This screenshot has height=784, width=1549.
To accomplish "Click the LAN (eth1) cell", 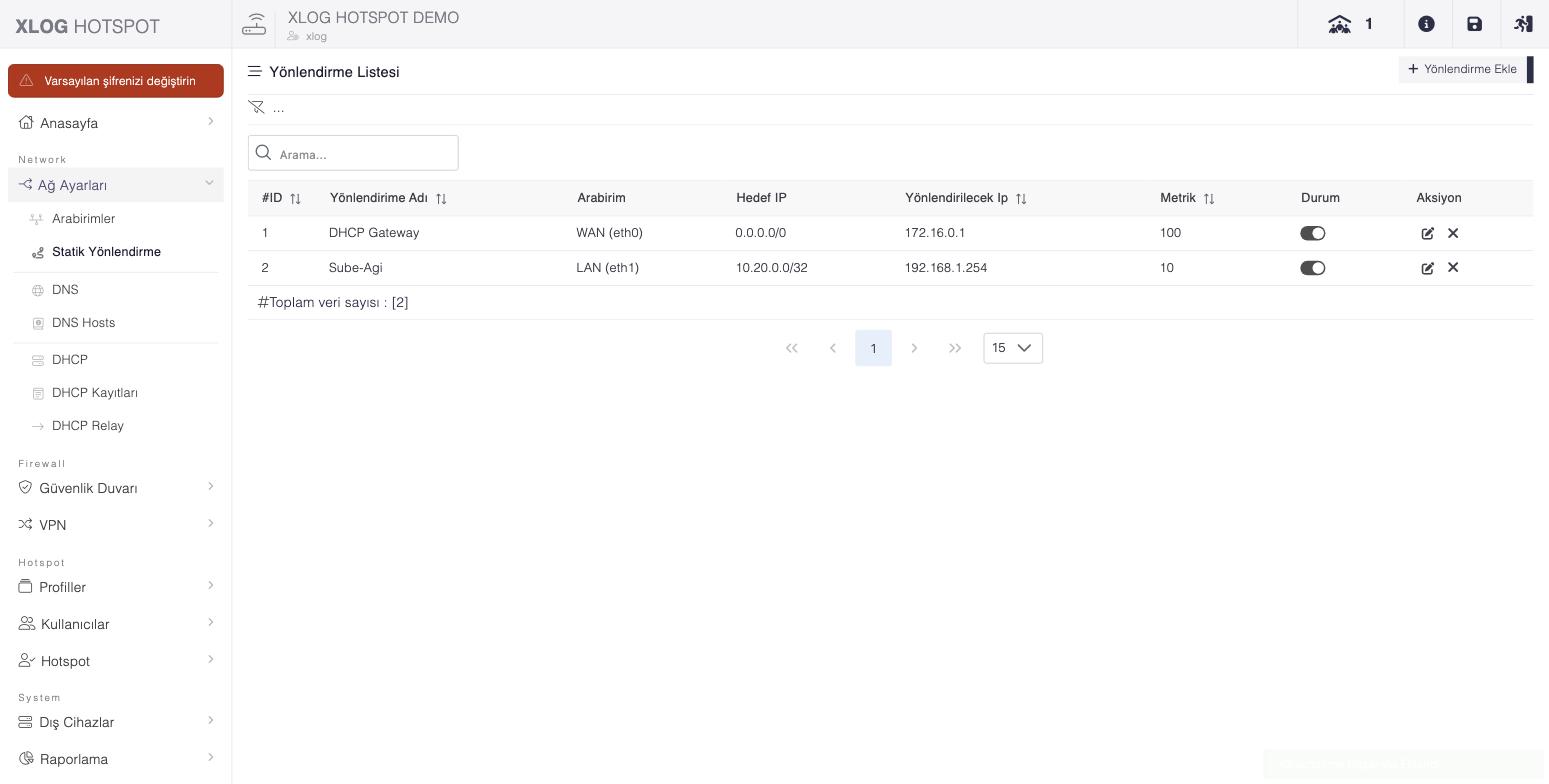I will [x=607, y=268].
